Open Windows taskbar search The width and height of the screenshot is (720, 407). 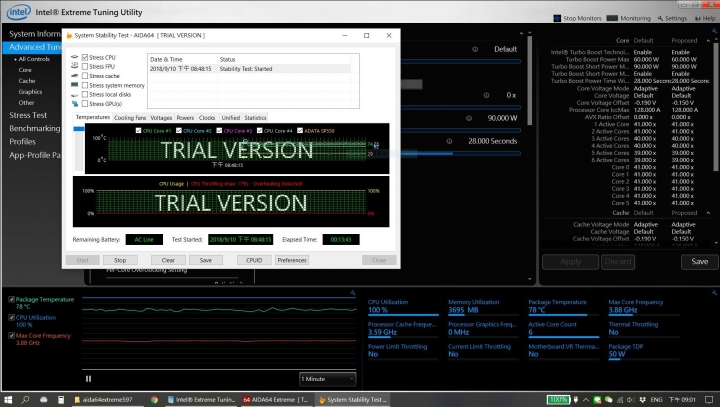(x=25, y=400)
